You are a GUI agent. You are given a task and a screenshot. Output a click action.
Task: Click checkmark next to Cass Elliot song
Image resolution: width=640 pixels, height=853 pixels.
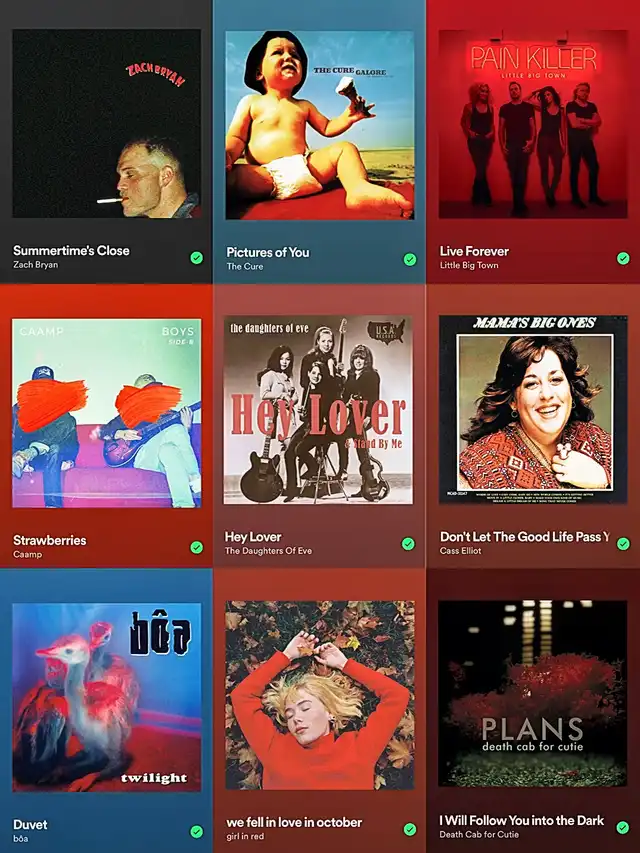(x=623, y=543)
